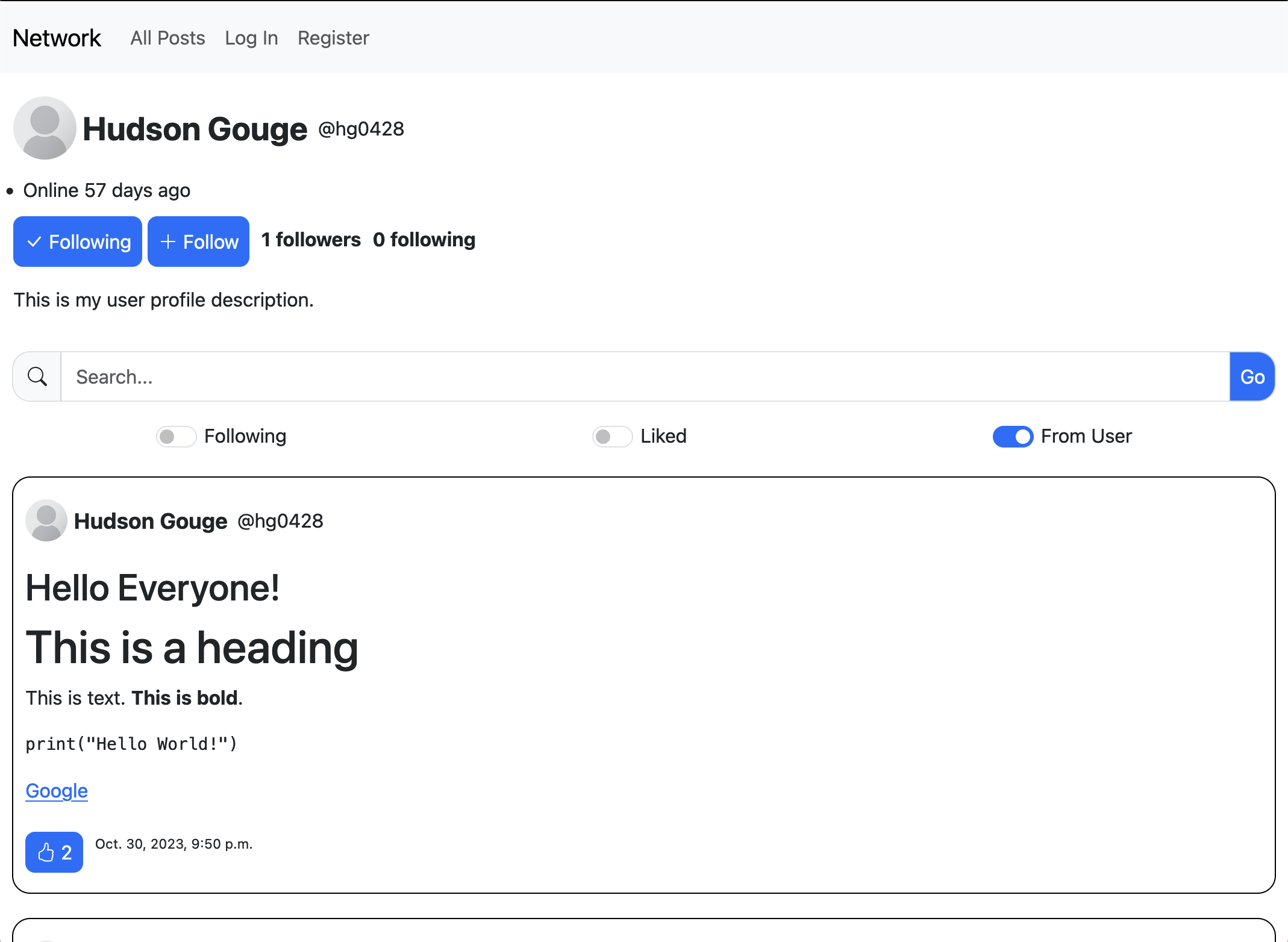1288x942 pixels.
Task: View the 0 following list
Action: (x=424, y=240)
